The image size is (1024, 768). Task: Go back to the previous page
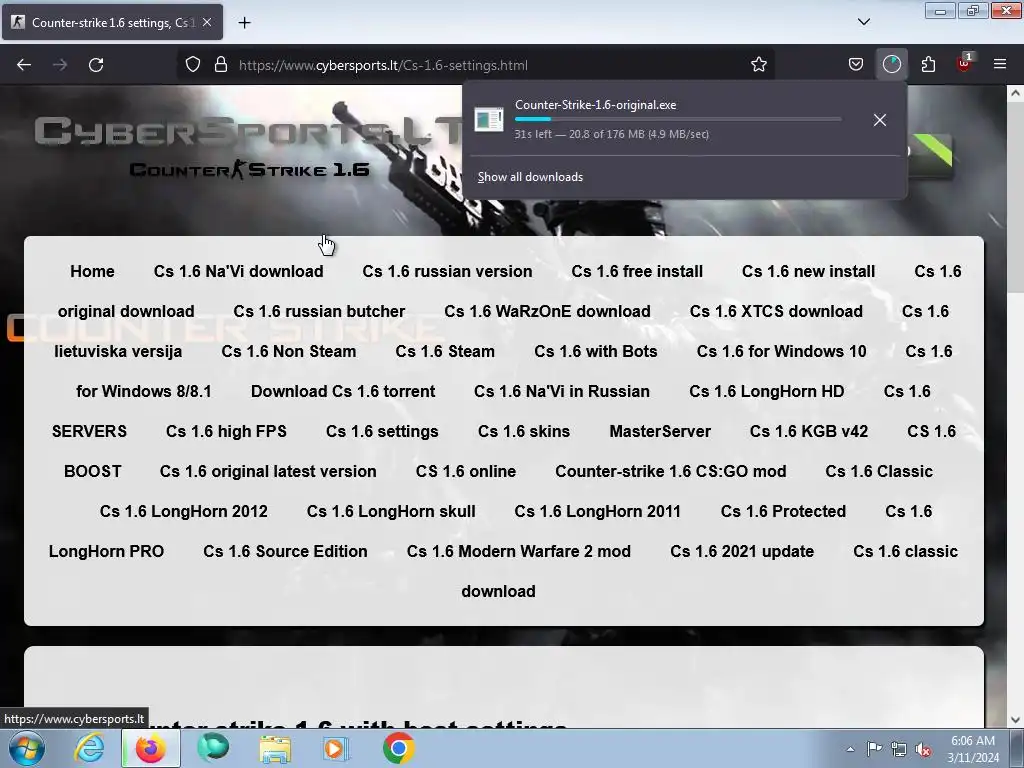pos(24,65)
